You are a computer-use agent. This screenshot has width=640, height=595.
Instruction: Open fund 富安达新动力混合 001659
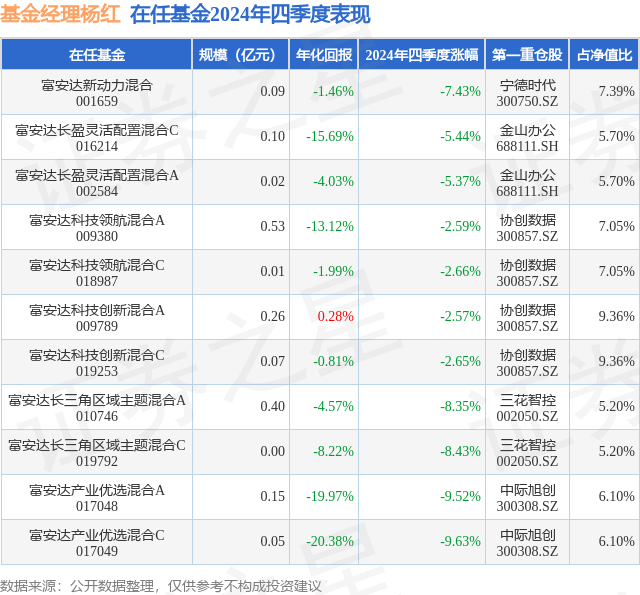tap(97, 93)
